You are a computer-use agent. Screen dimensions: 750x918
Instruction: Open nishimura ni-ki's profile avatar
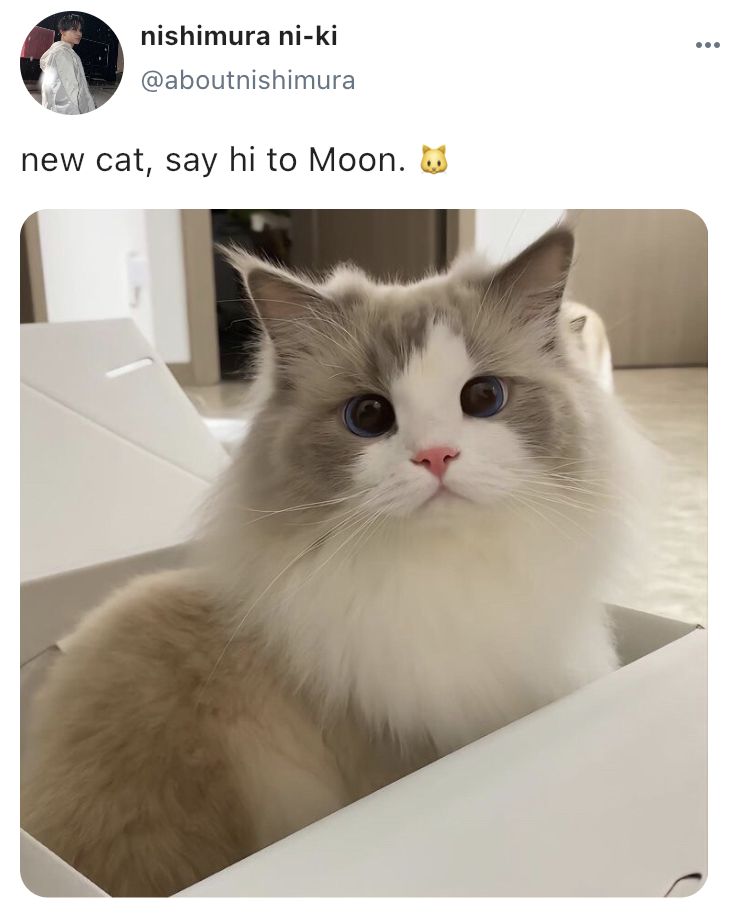tap(71, 63)
